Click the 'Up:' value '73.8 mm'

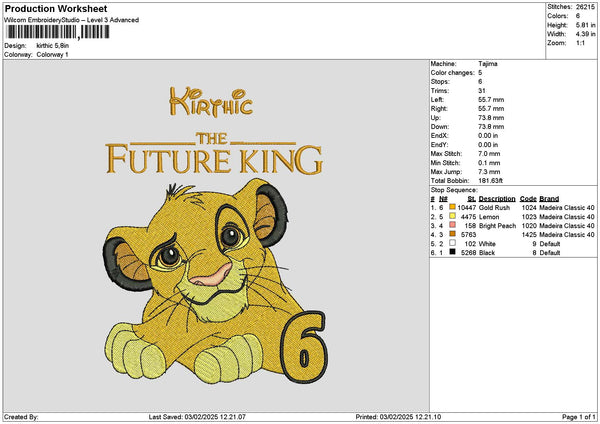click(x=491, y=117)
